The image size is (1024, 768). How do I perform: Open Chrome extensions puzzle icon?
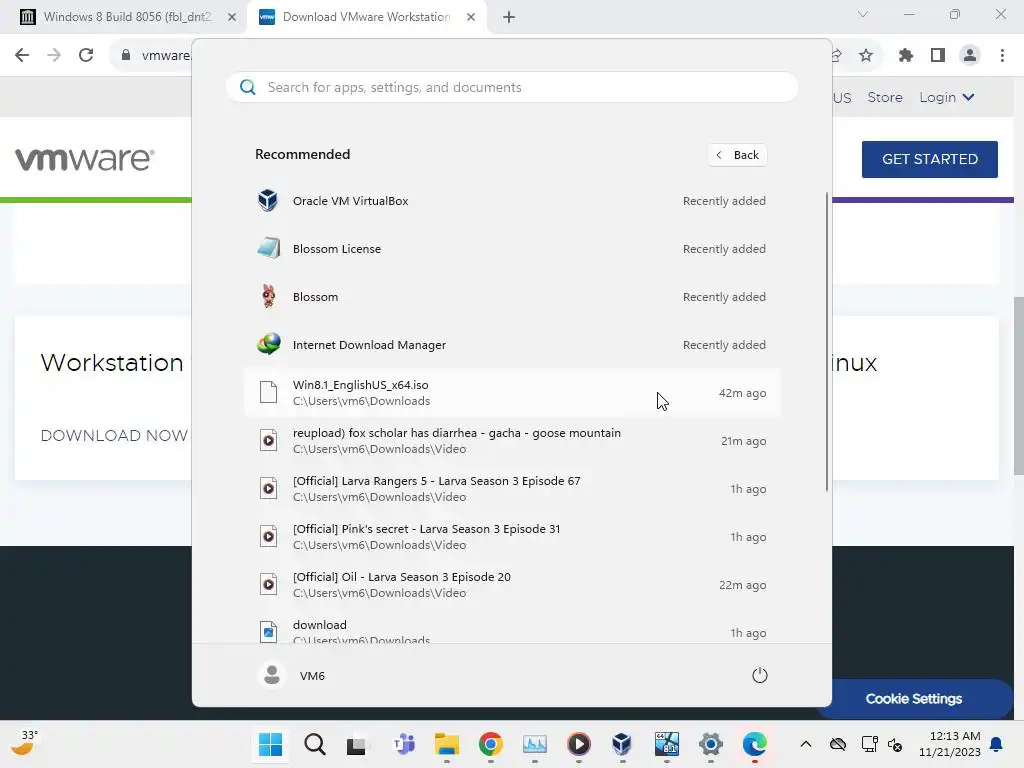pos(905,55)
